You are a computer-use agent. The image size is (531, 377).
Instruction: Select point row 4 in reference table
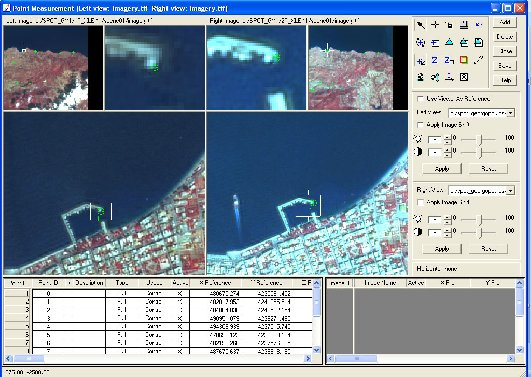[x=158, y=318]
